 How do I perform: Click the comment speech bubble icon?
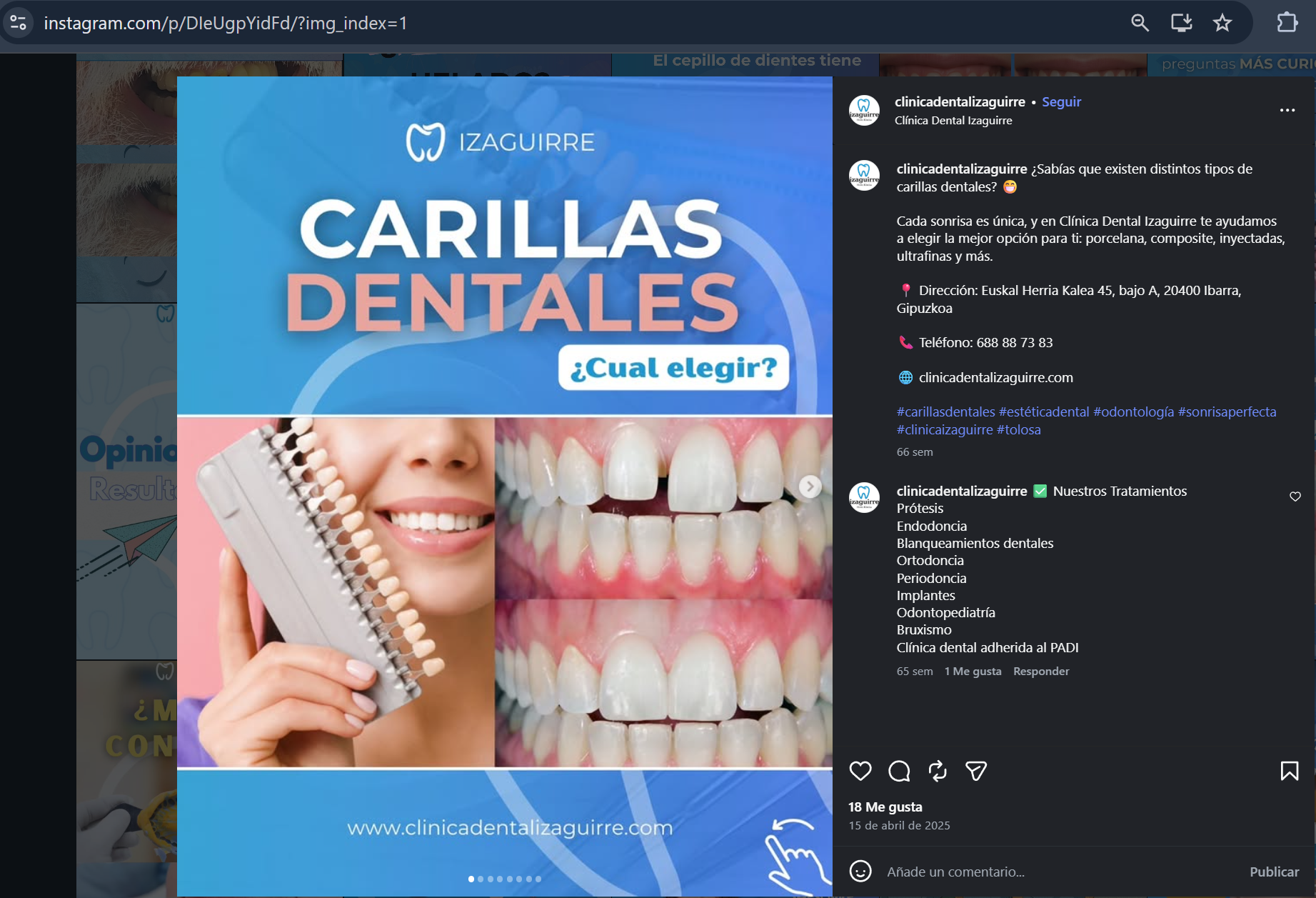tap(899, 771)
